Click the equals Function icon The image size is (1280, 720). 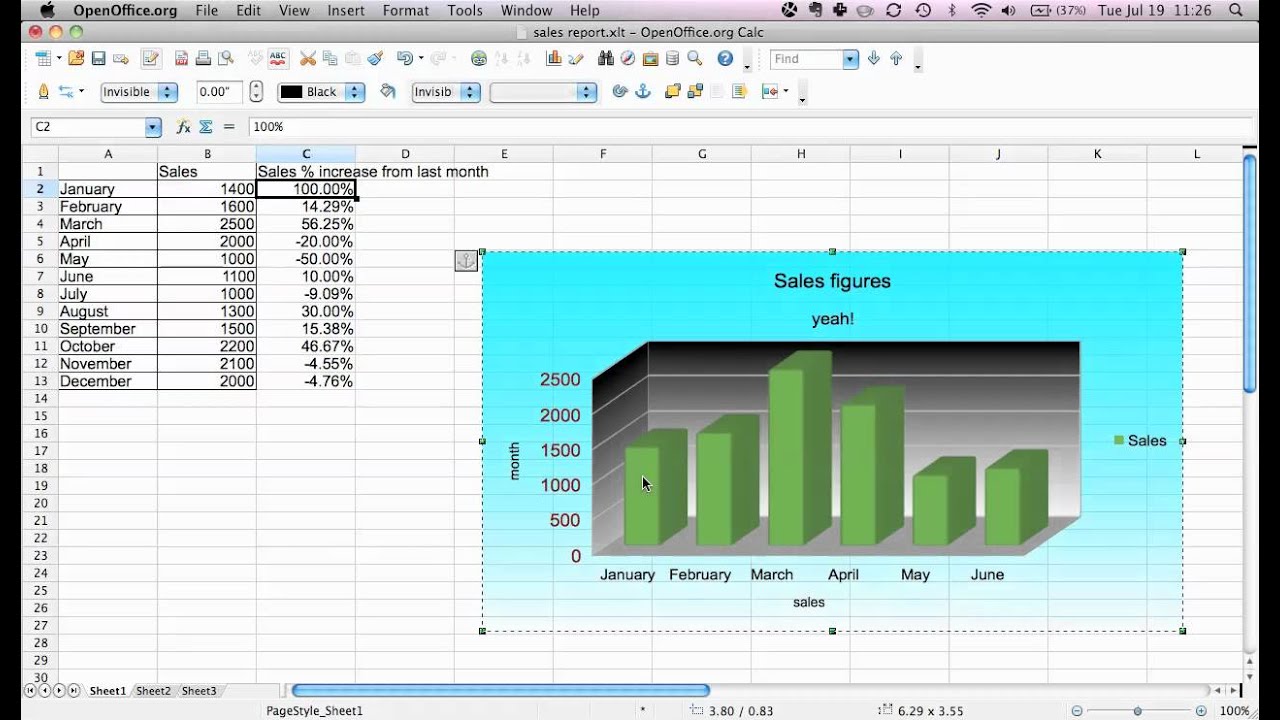[229, 127]
